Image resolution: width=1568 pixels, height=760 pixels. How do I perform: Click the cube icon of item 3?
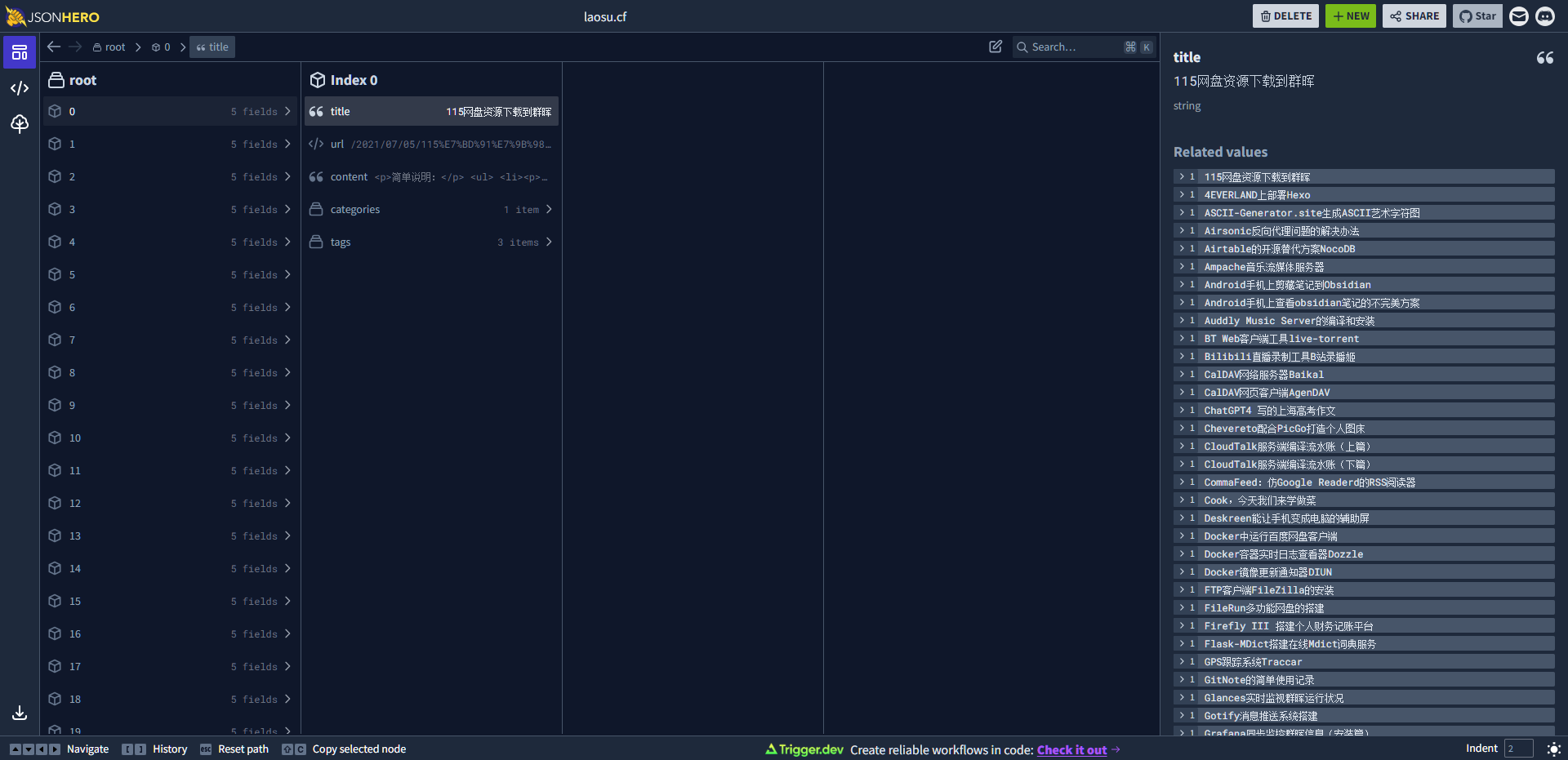pyautogui.click(x=55, y=209)
